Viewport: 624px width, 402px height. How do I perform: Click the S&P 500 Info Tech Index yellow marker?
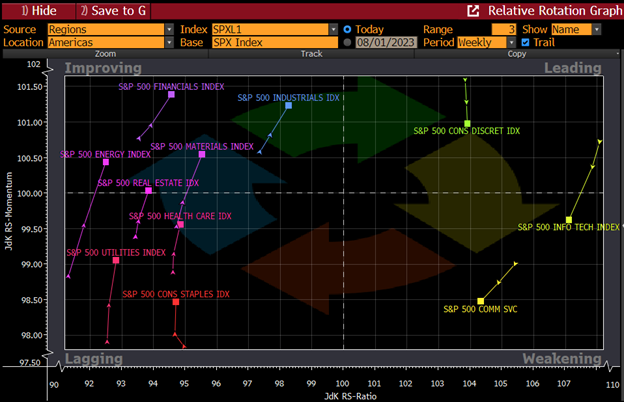tap(569, 220)
